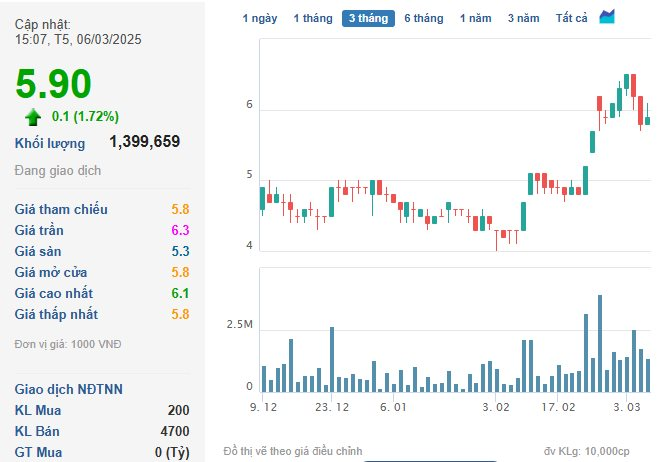Choose the Tất cả time range

(x=571, y=18)
